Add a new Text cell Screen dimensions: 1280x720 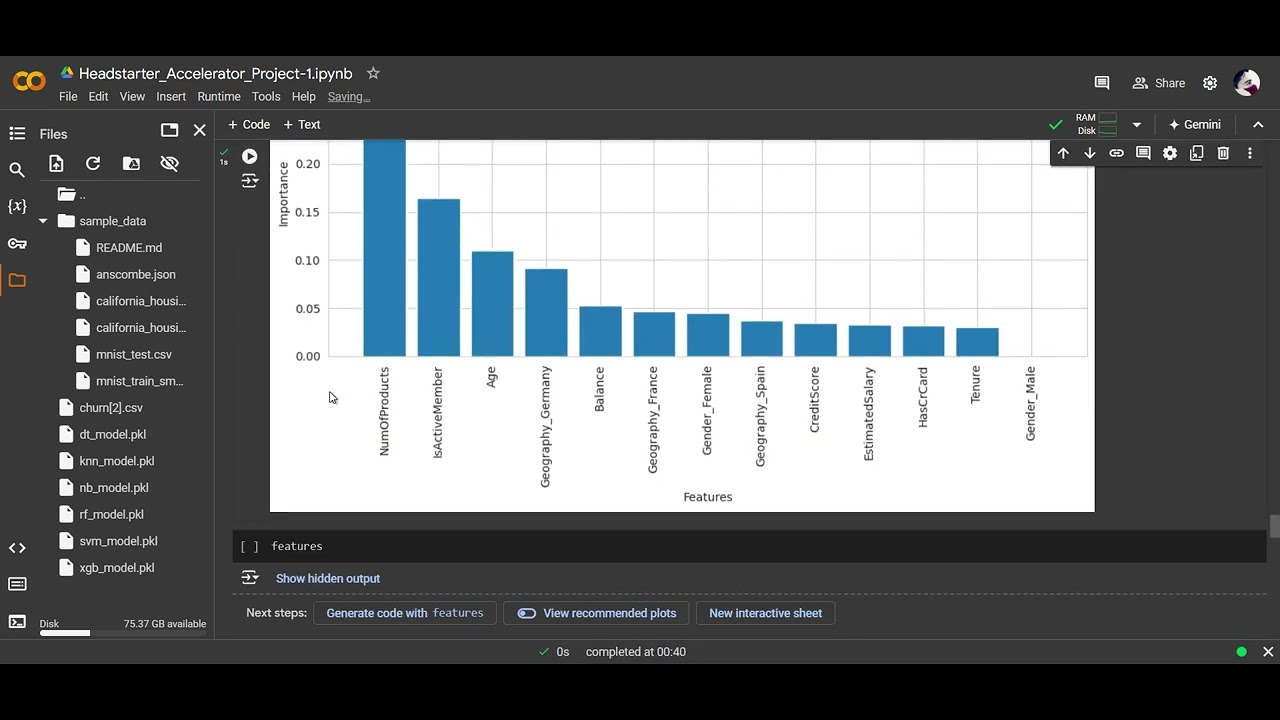click(302, 125)
